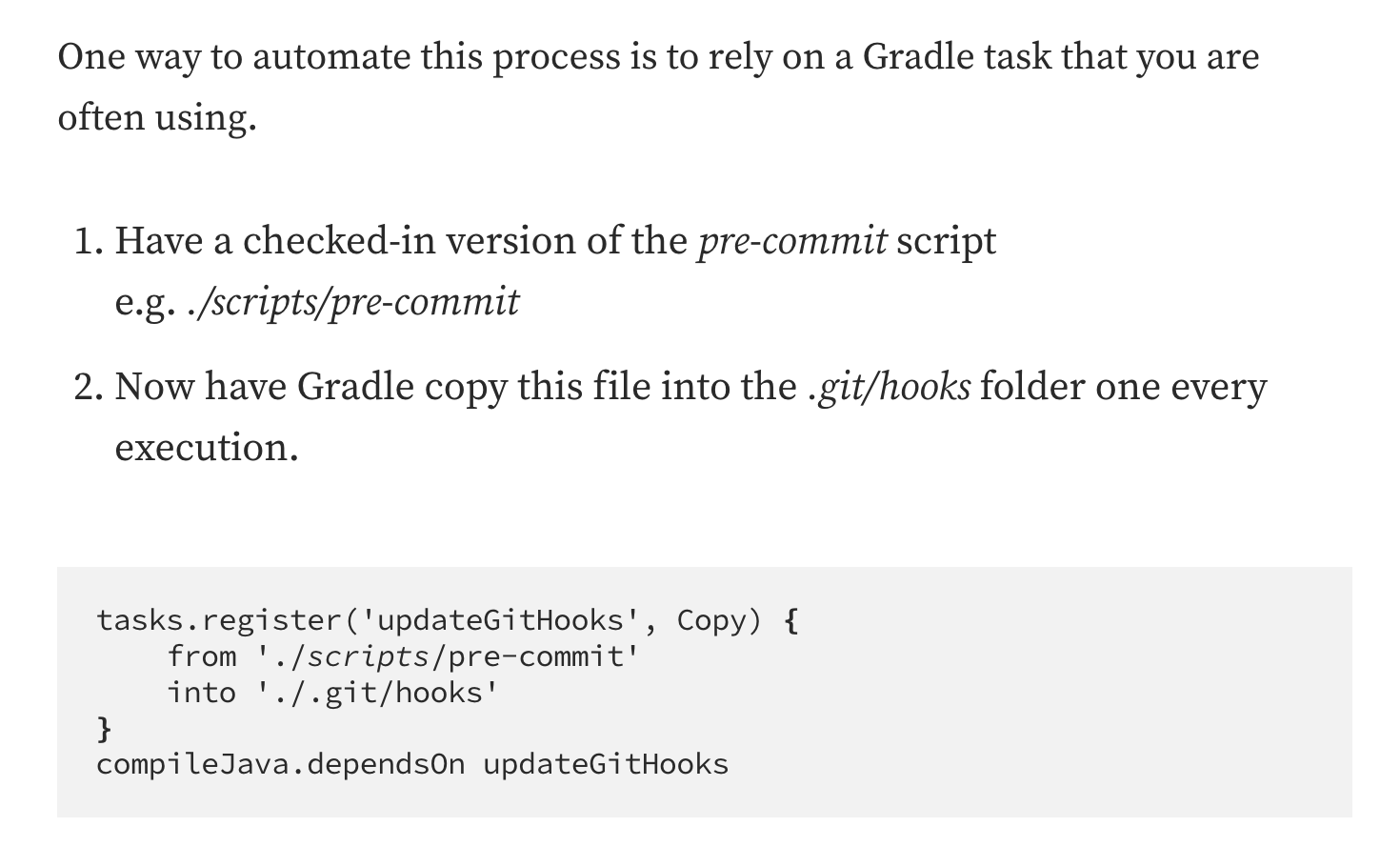Click the list number '2.' marker
The width and height of the screenshot is (1400, 867).
pyautogui.click(x=89, y=388)
